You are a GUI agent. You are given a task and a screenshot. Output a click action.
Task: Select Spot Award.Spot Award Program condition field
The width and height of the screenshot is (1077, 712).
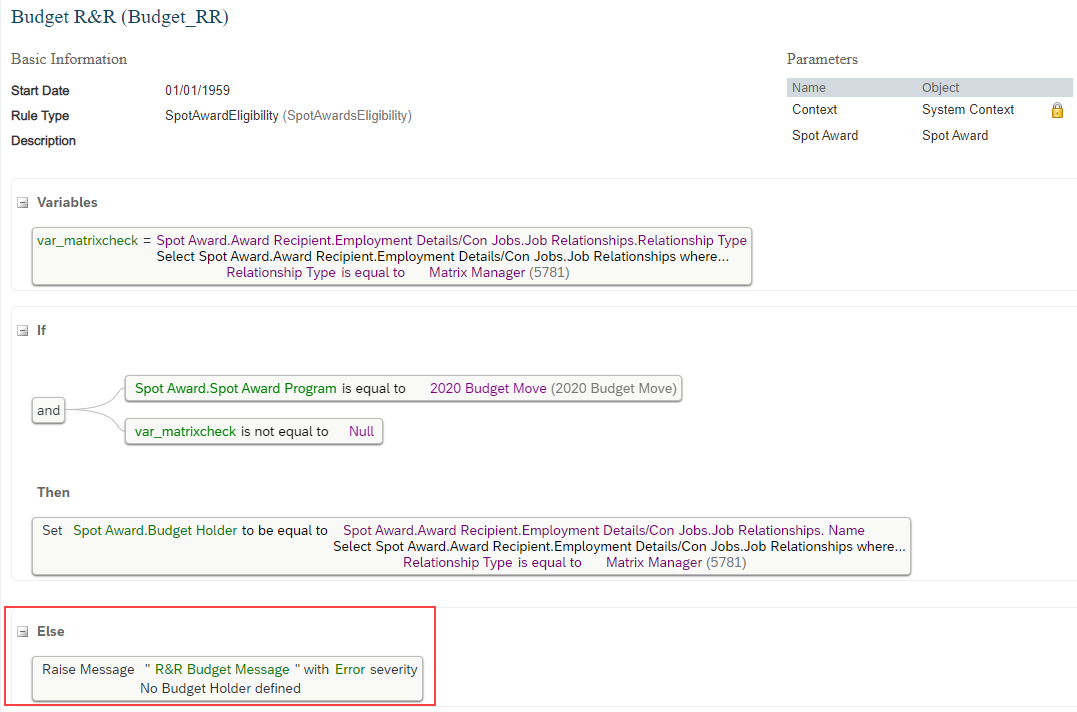[x=236, y=389]
